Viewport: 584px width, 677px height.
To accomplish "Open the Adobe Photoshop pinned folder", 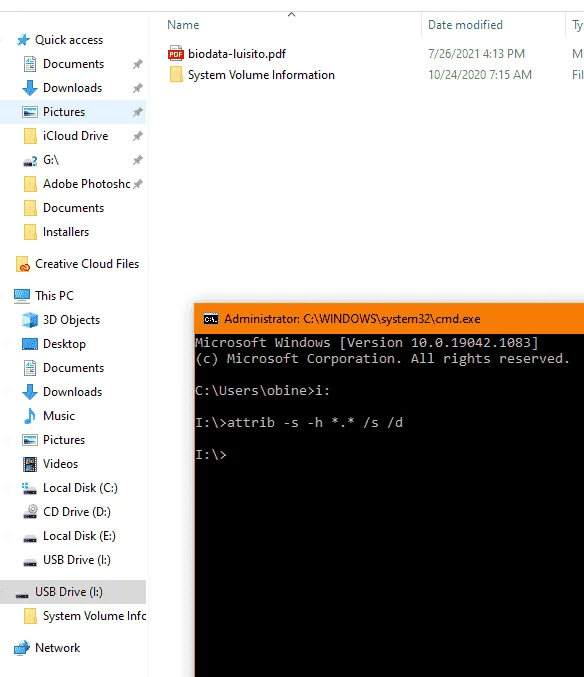I will [x=87, y=184].
